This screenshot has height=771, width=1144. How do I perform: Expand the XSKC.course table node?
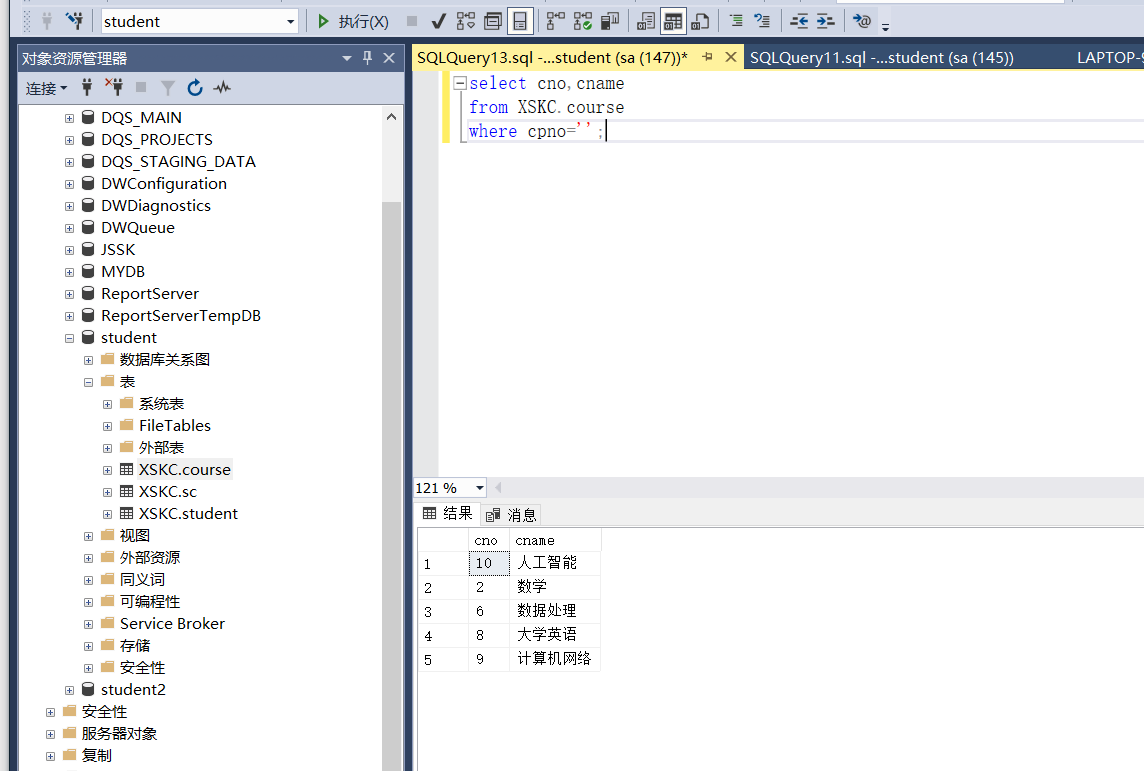point(107,470)
